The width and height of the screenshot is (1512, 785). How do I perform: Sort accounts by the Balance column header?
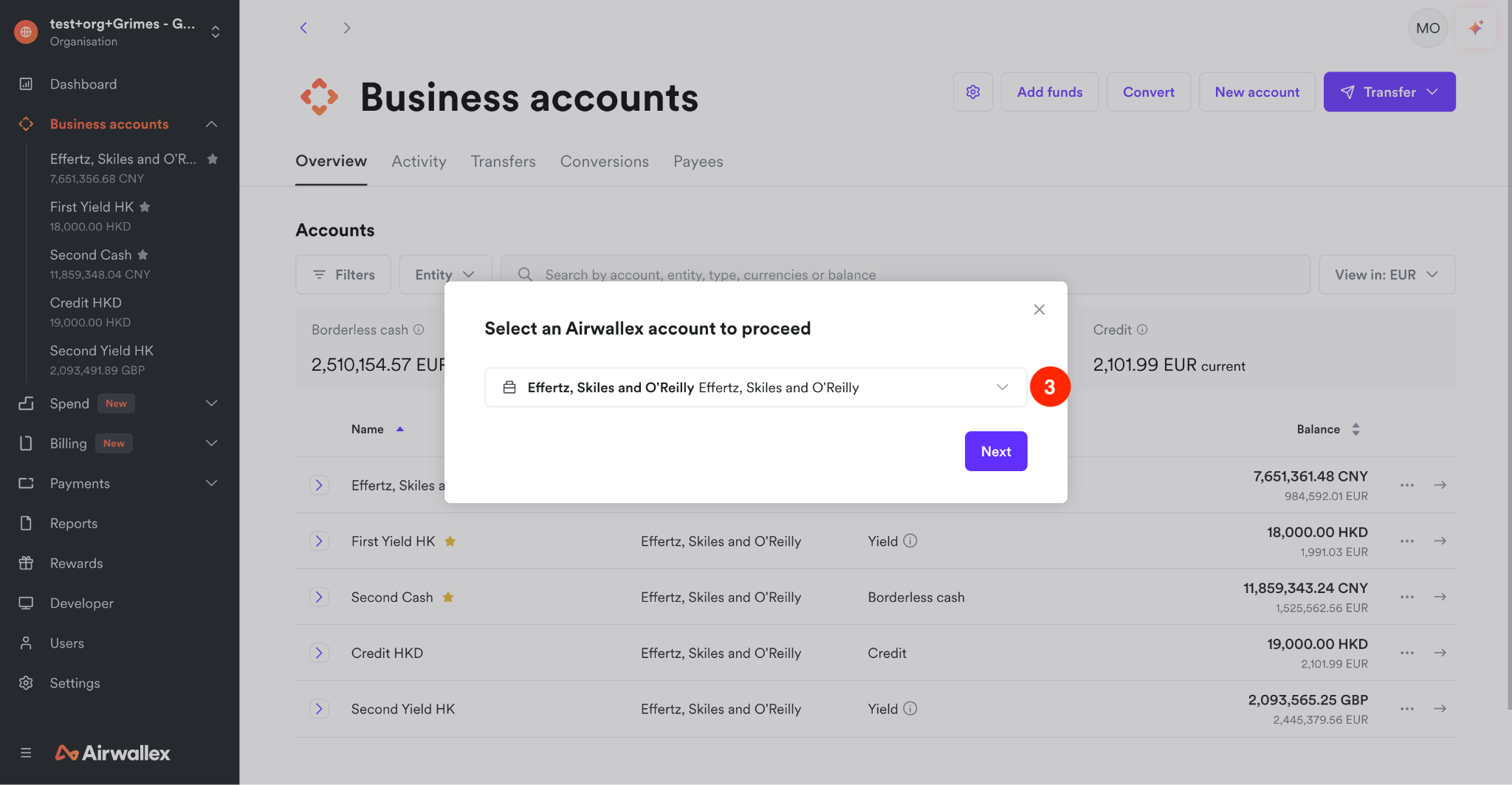click(x=1327, y=429)
